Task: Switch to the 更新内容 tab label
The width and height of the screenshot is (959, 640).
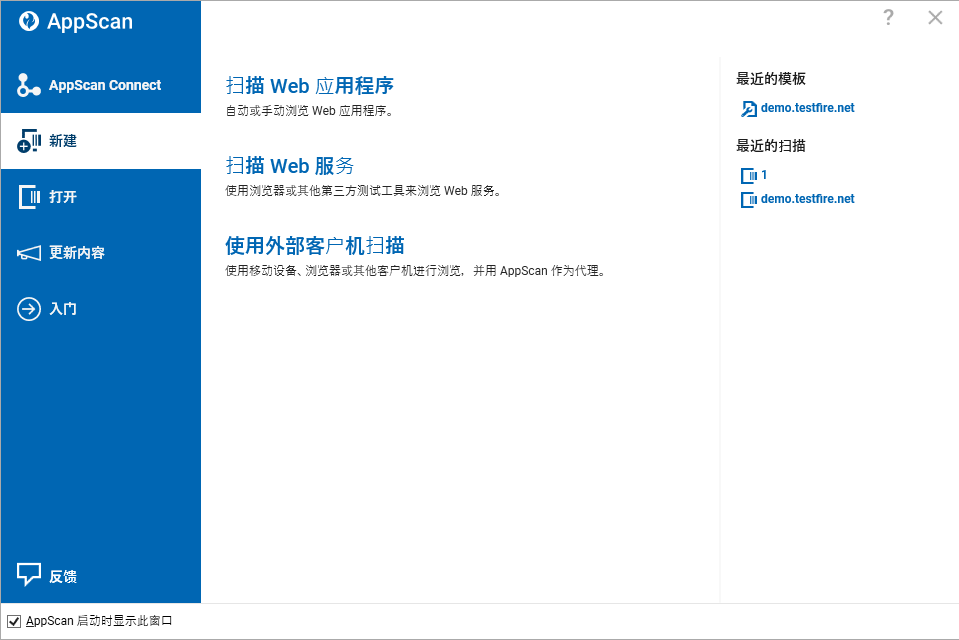Action: tap(77, 253)
